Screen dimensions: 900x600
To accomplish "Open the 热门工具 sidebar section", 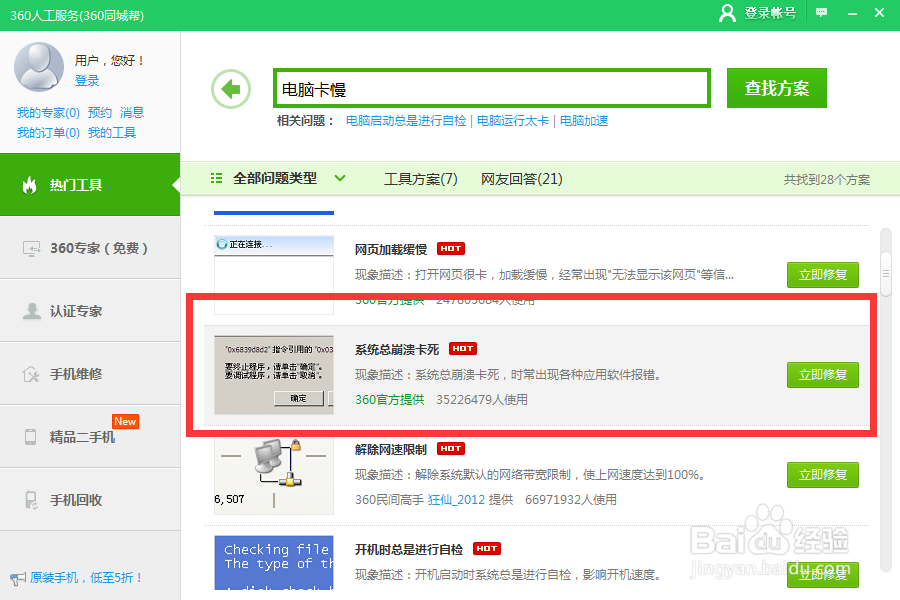I will click(90, 185).
